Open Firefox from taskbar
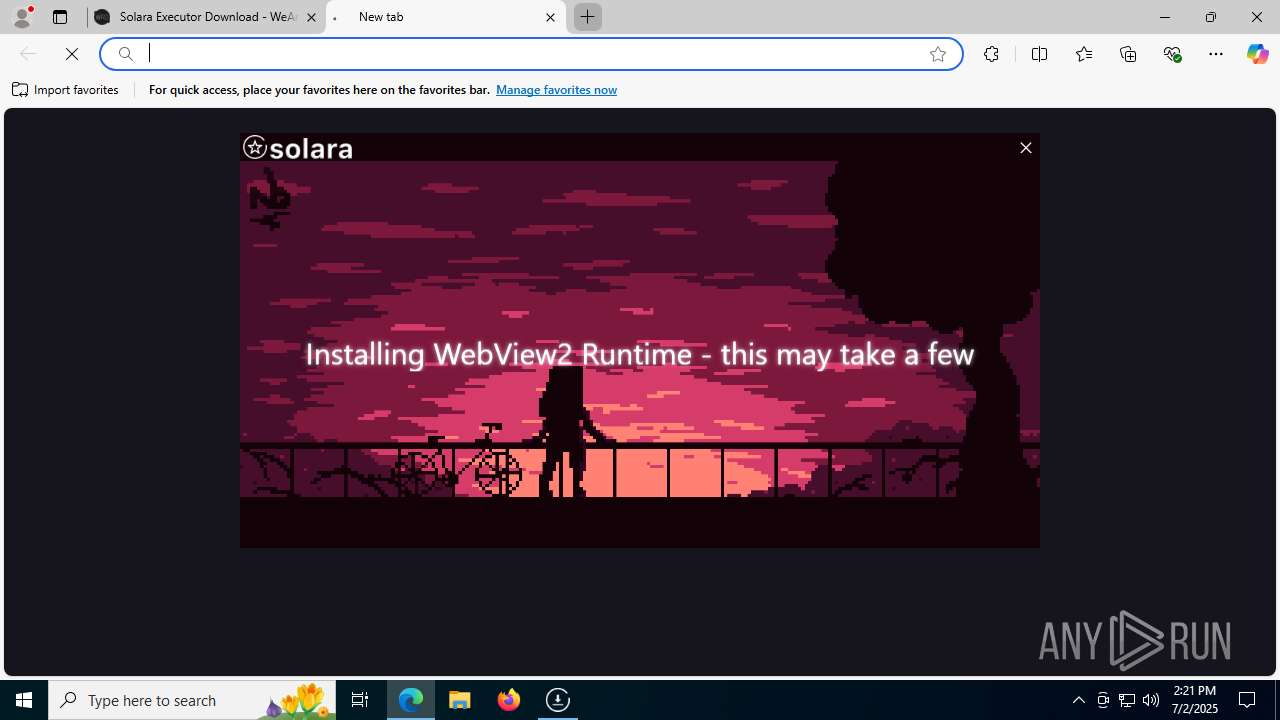 coord(509,700)
